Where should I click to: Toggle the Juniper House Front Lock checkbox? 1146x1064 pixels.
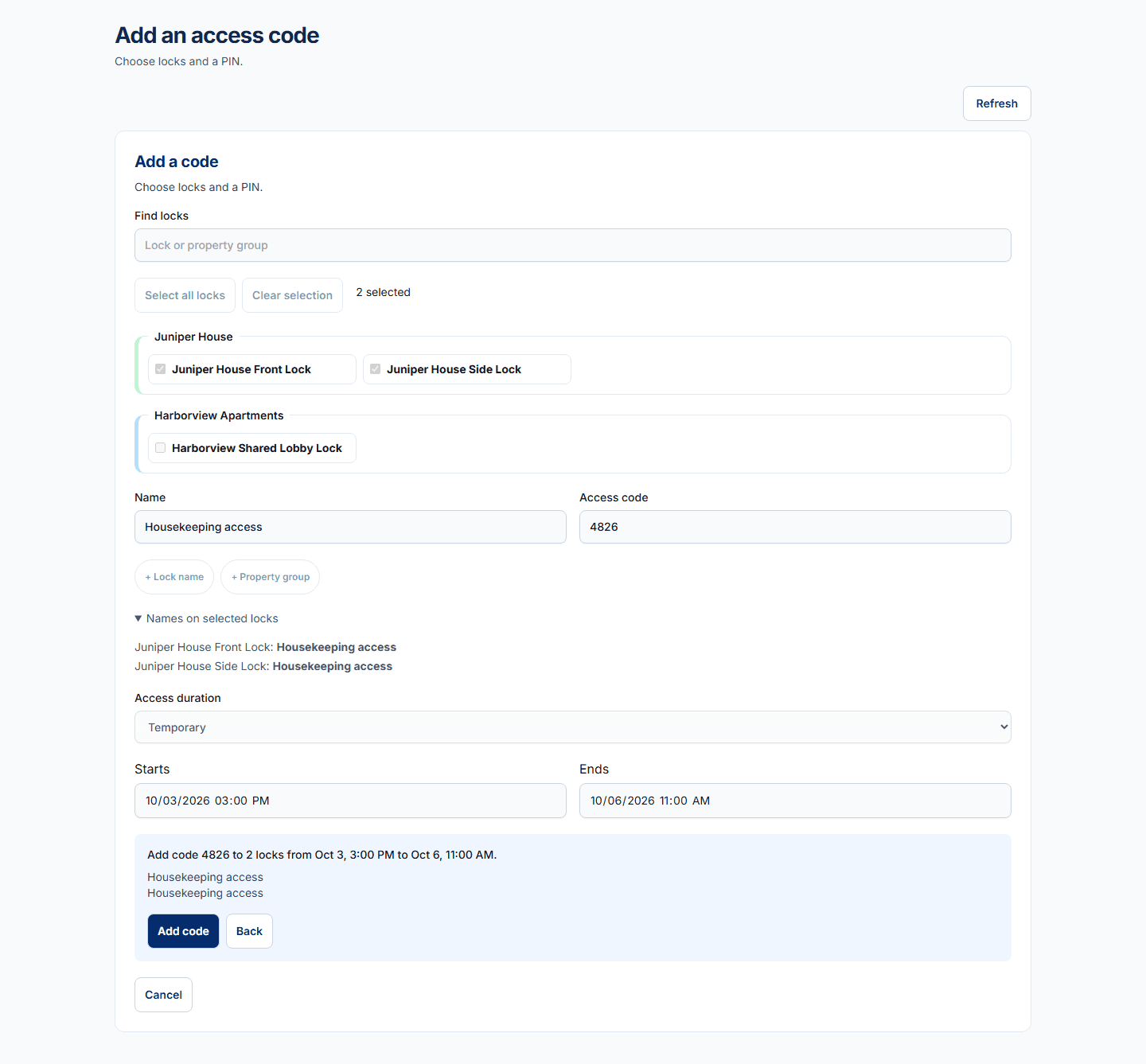pyautogui.click(x=161, y=369)
